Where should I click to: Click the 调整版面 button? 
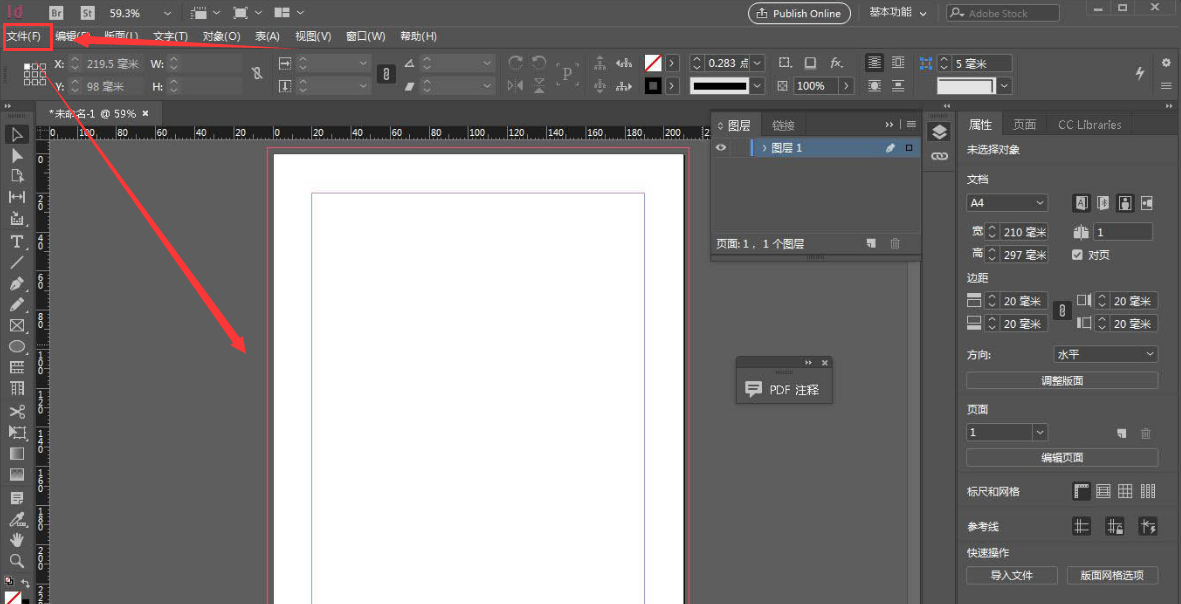1062,380
